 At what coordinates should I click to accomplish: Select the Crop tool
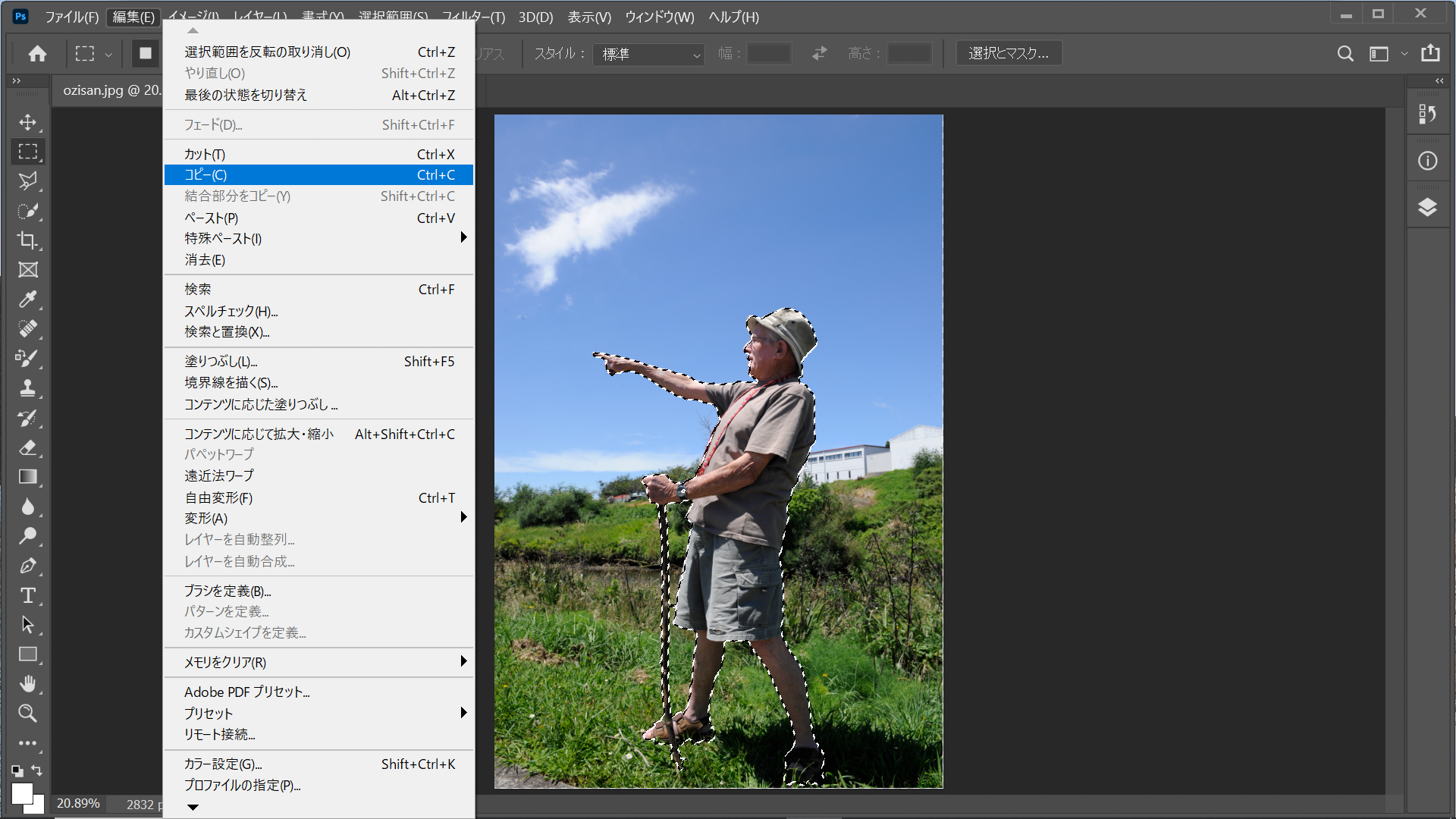tap(28, 240)
